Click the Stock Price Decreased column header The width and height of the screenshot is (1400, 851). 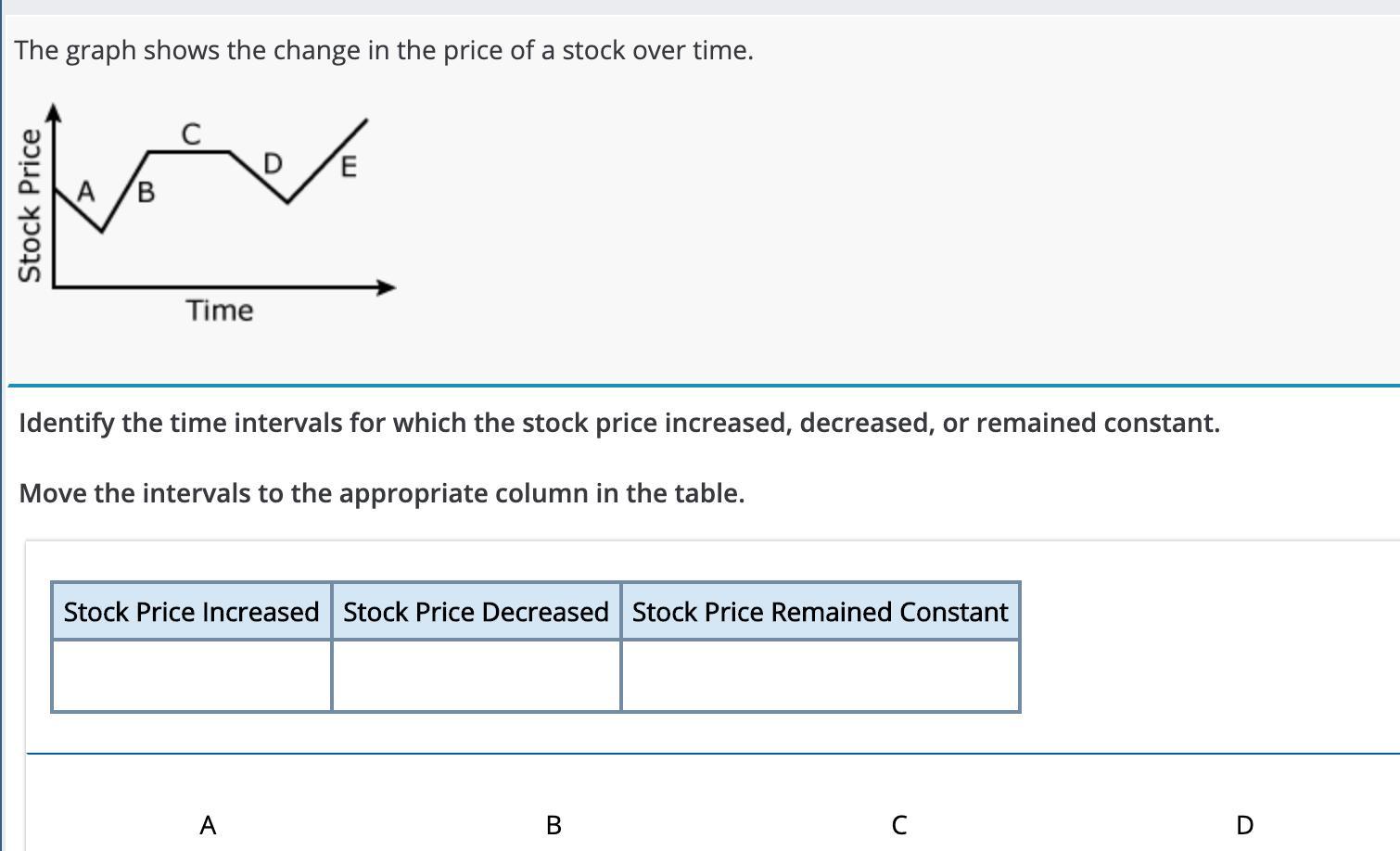point(476,612)
